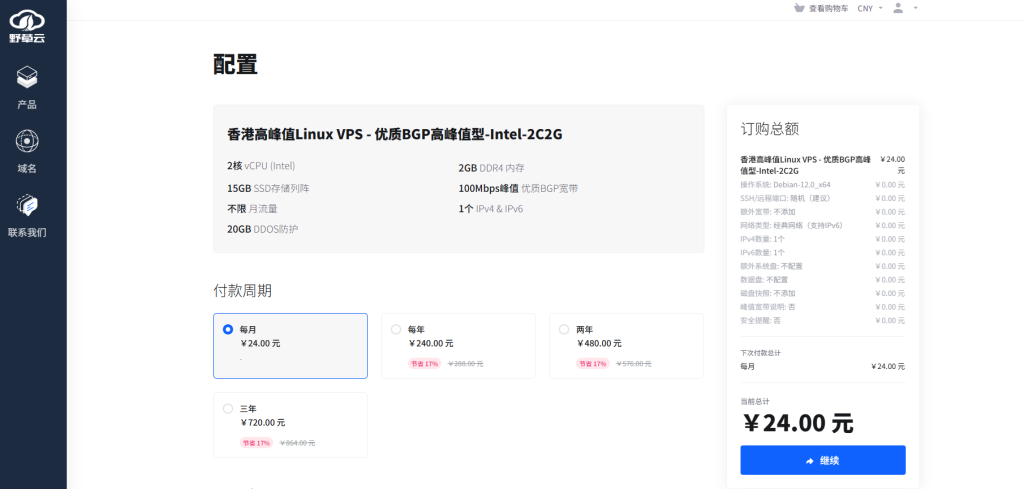This screenshot has height=489, width=1024.
Task: Select the 三年 three-year billing radio
Action: (x=228, y=408)
